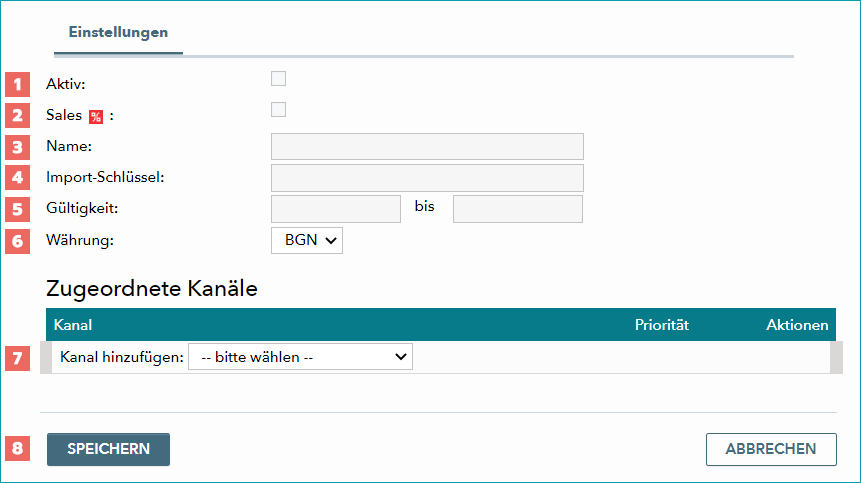Click the red number 8 marker
Viewport: 861px width, 483px height.
18,448
